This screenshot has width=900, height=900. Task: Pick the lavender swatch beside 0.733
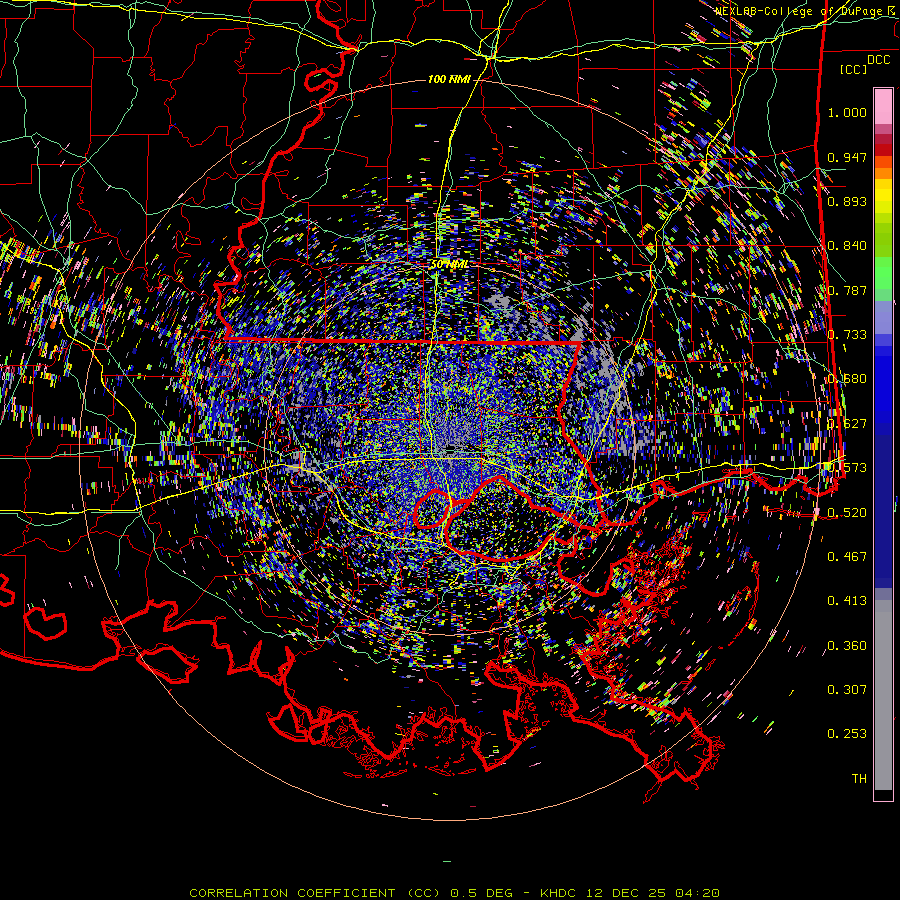click(883, 317)
